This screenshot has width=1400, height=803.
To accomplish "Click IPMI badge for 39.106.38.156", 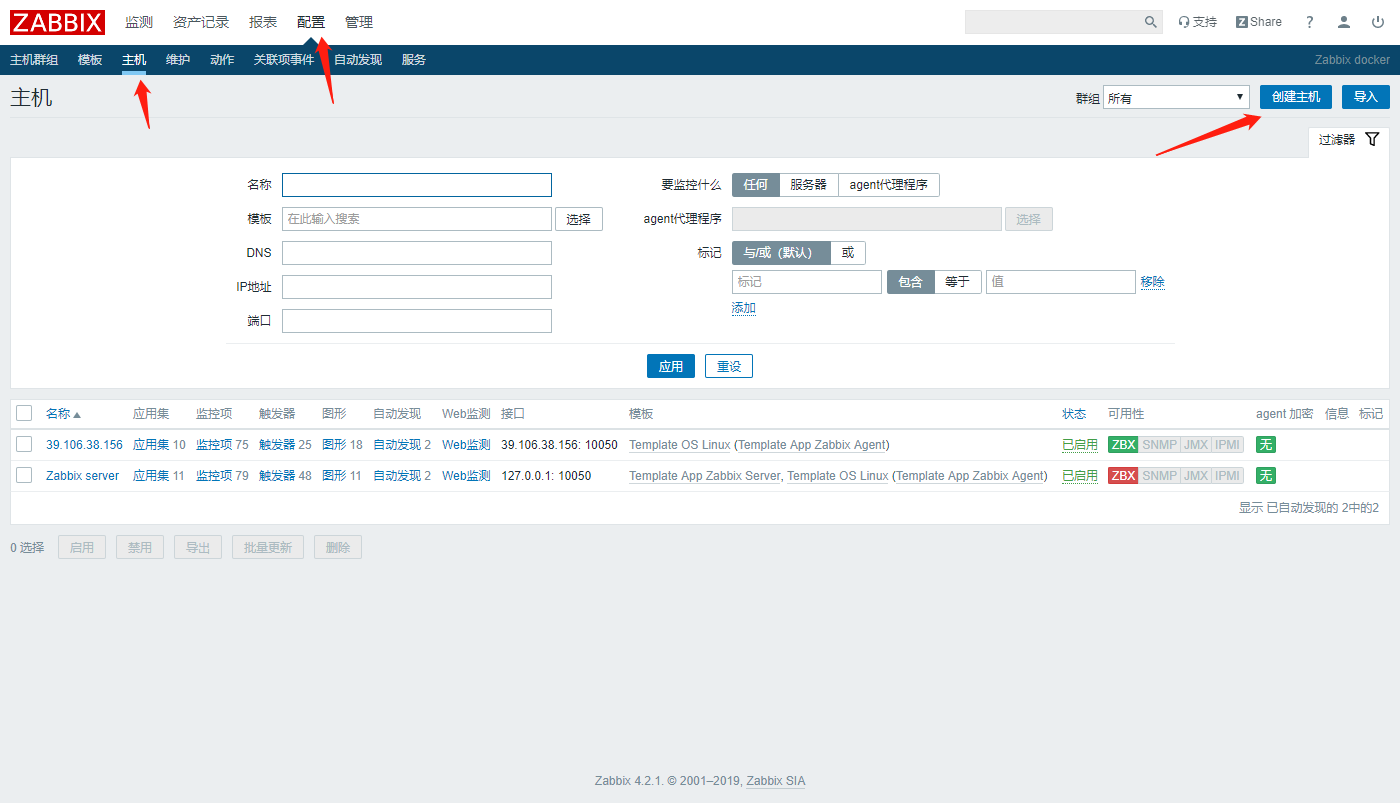I will tap(1227, 445).
